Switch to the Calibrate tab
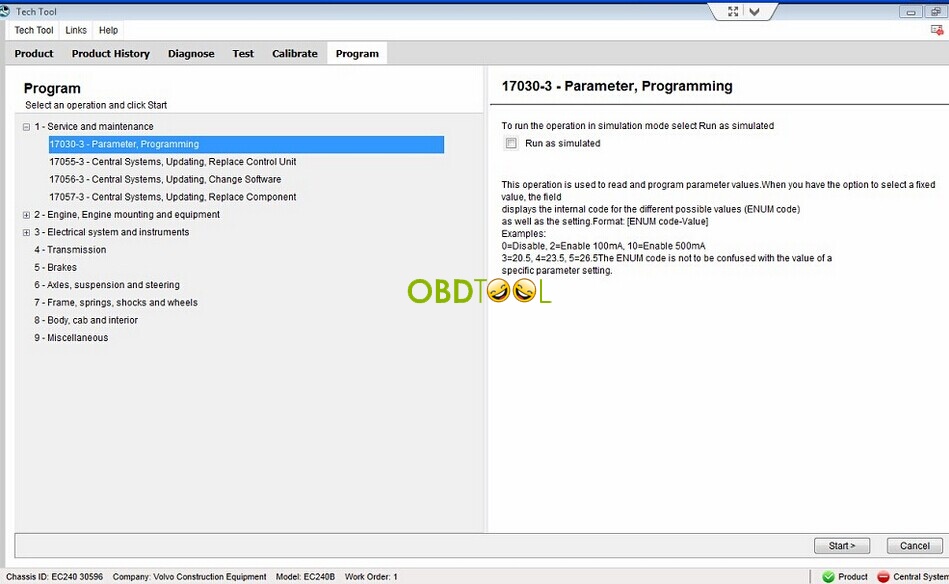The width and height of the screenshot is (949, 584). pyautogui.click(x=295, y=53)
